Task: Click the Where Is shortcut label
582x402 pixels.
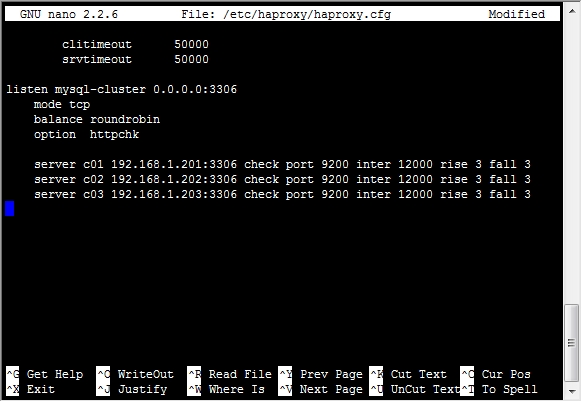Action: point(237,389)
